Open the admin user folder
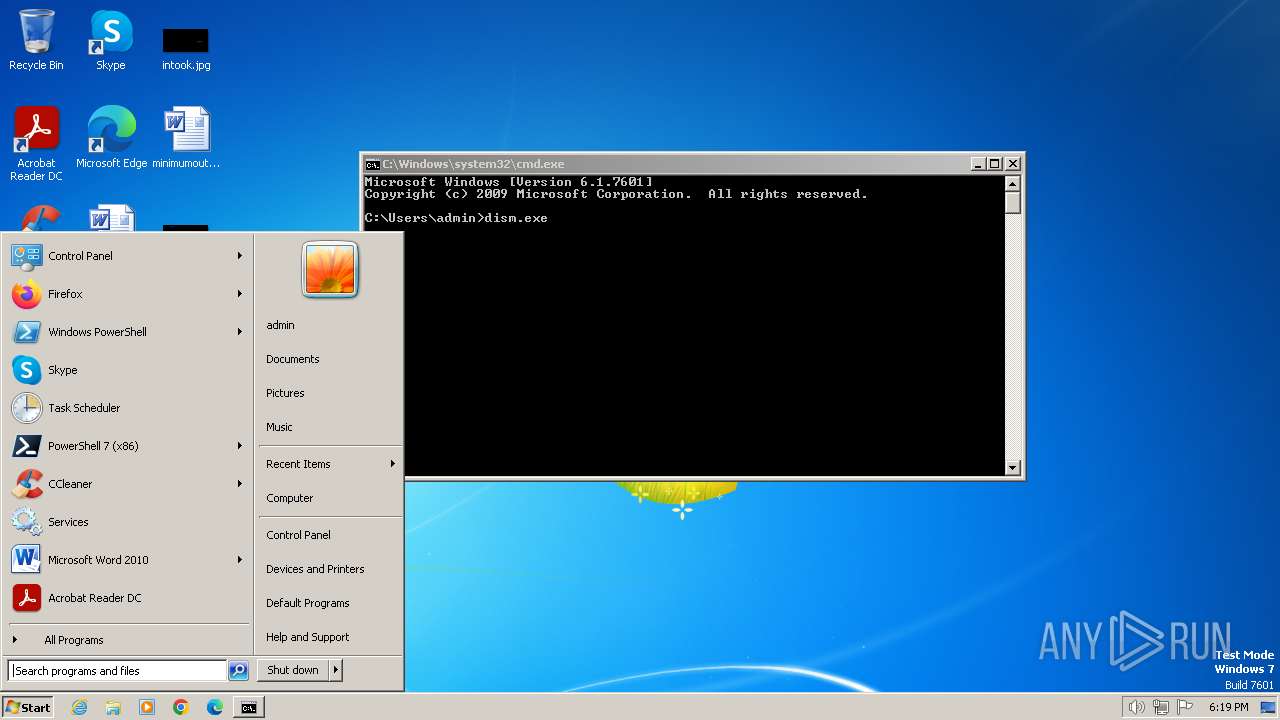 [x=280, y=325]
